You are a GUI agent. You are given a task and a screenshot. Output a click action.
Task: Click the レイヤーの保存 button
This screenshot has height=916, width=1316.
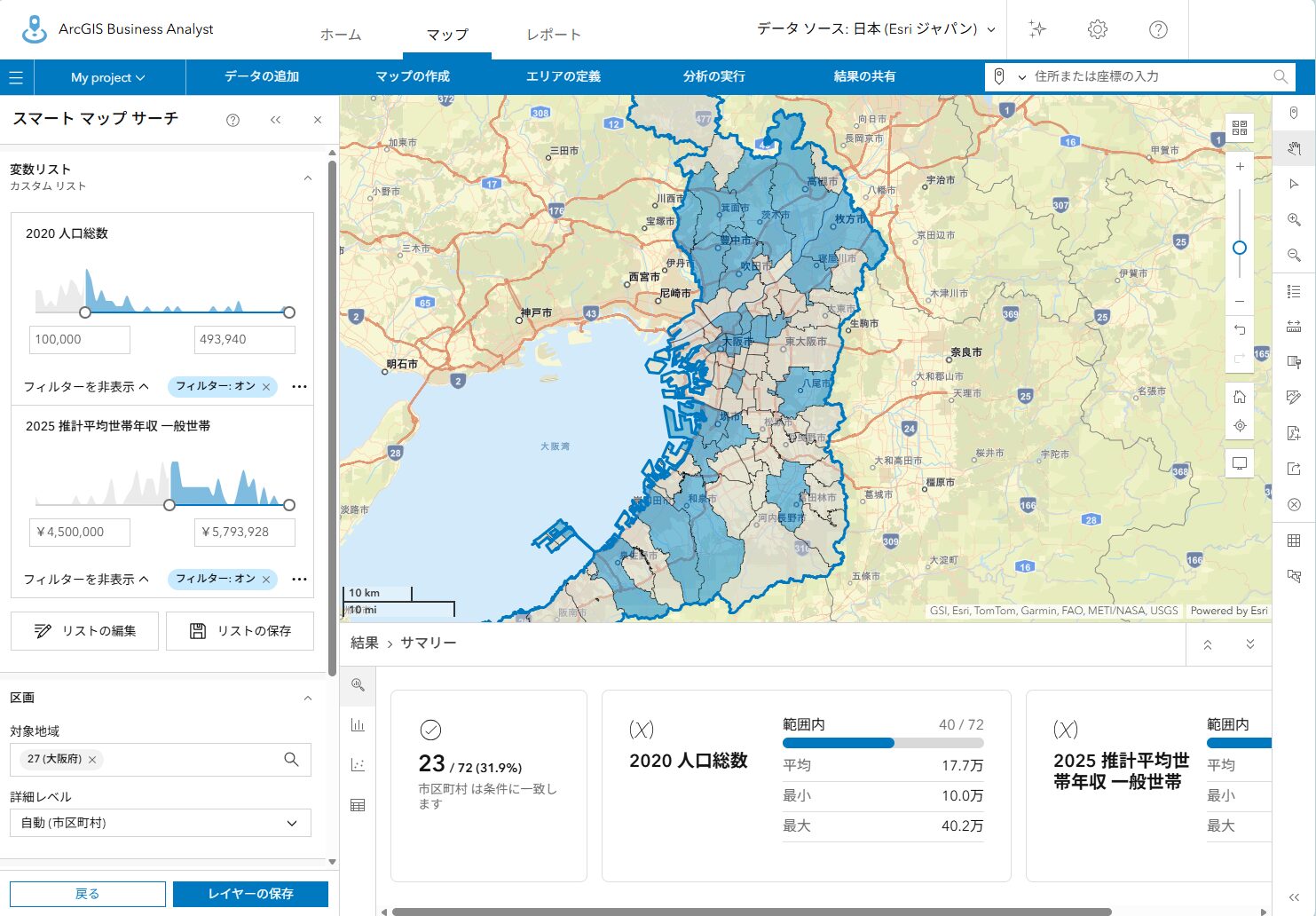[250, 894]
